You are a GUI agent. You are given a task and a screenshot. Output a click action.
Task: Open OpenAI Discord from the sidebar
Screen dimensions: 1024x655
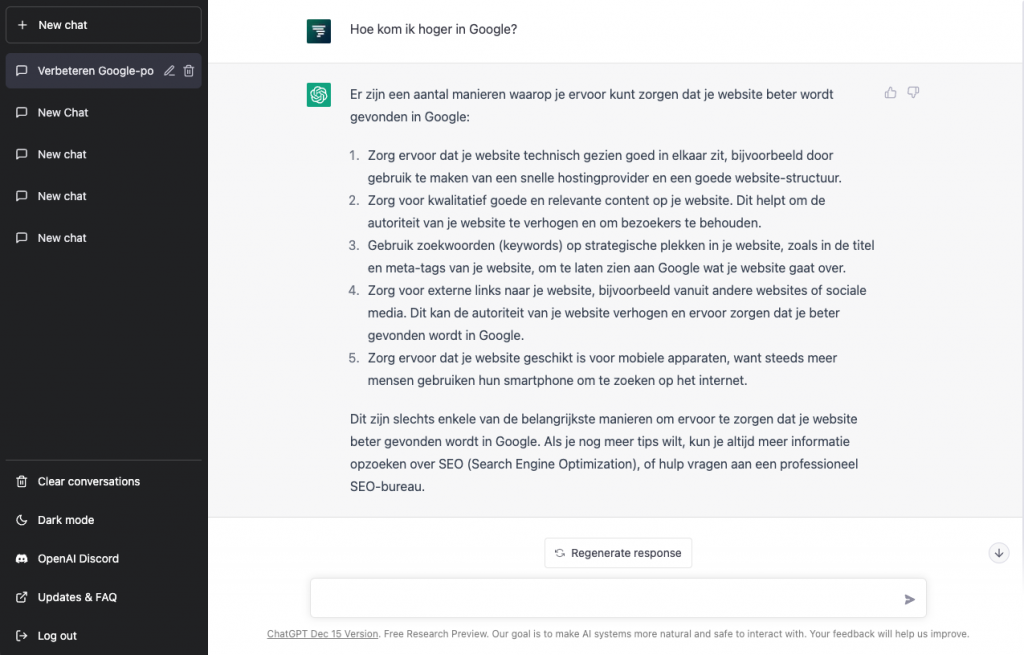[103, 558]
